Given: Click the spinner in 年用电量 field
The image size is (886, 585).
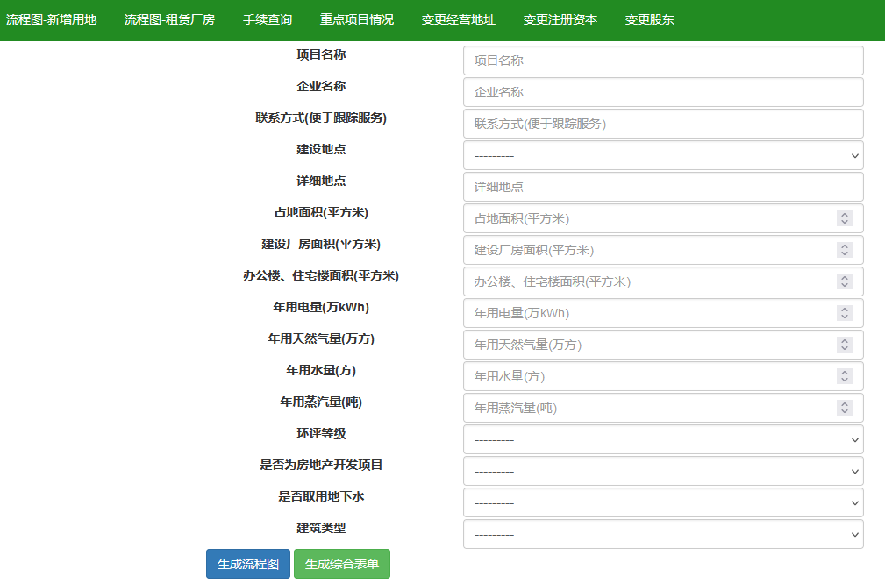Looking at the screenshot, I should (844, 313).
